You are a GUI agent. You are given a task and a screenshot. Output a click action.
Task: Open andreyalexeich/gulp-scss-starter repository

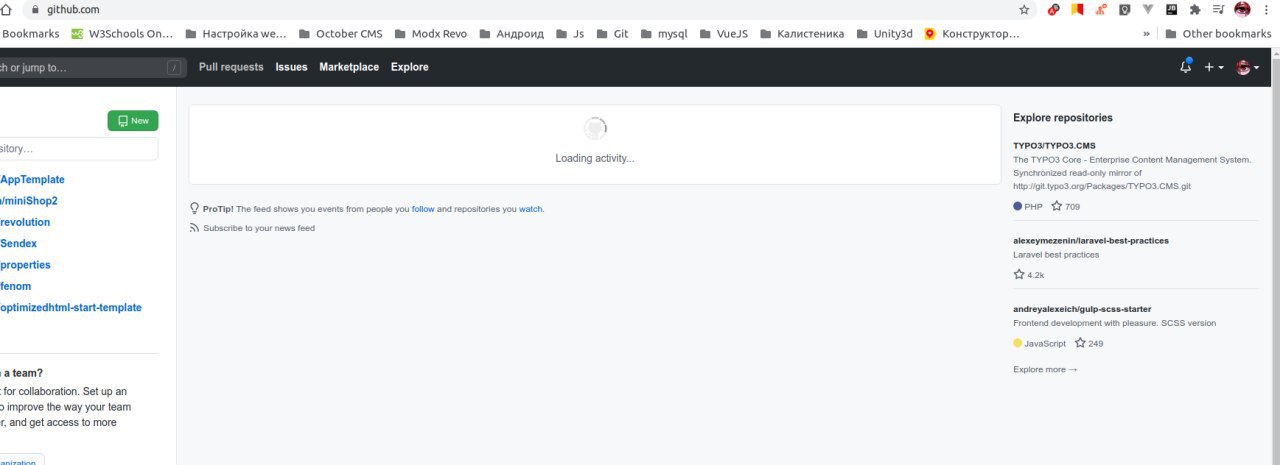pyautogui.click(x=1082, y=309)
